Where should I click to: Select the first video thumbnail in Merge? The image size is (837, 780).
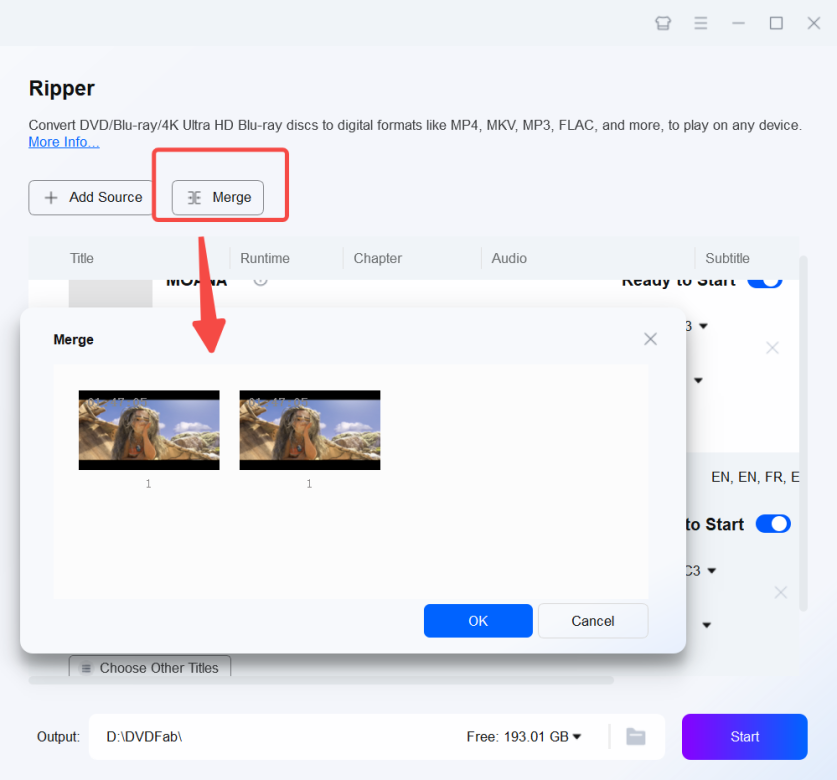coord(149,430)
